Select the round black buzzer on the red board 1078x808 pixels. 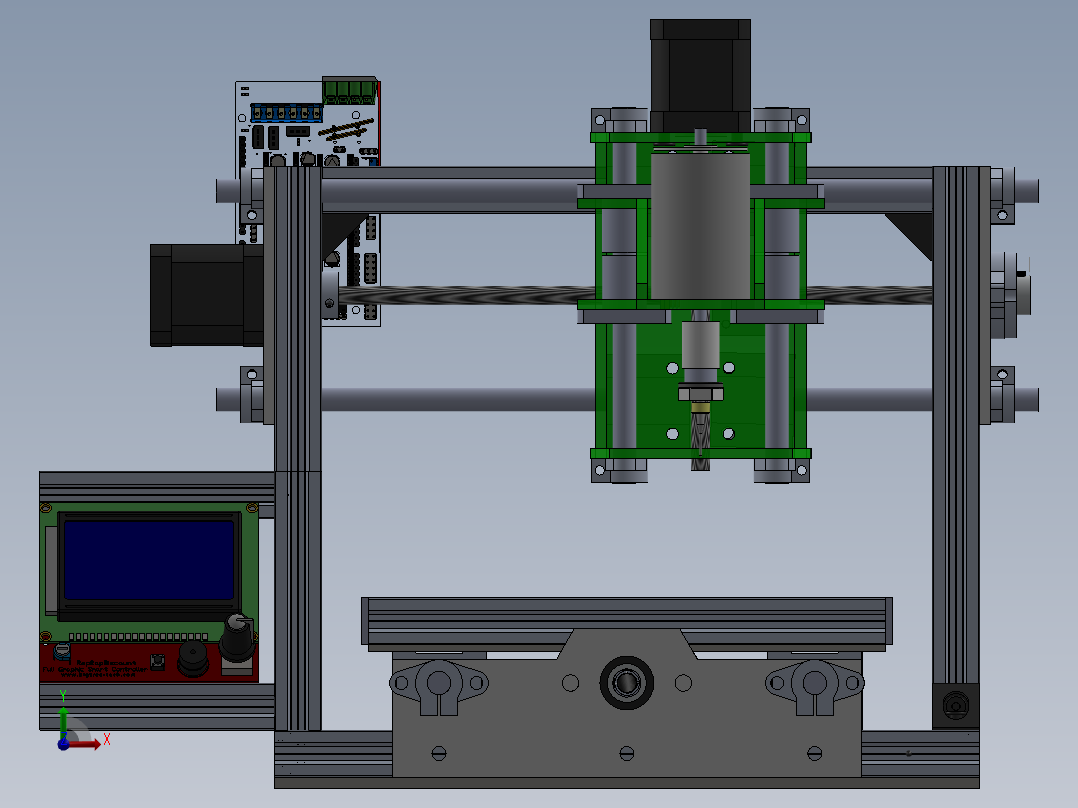point(192,658)
